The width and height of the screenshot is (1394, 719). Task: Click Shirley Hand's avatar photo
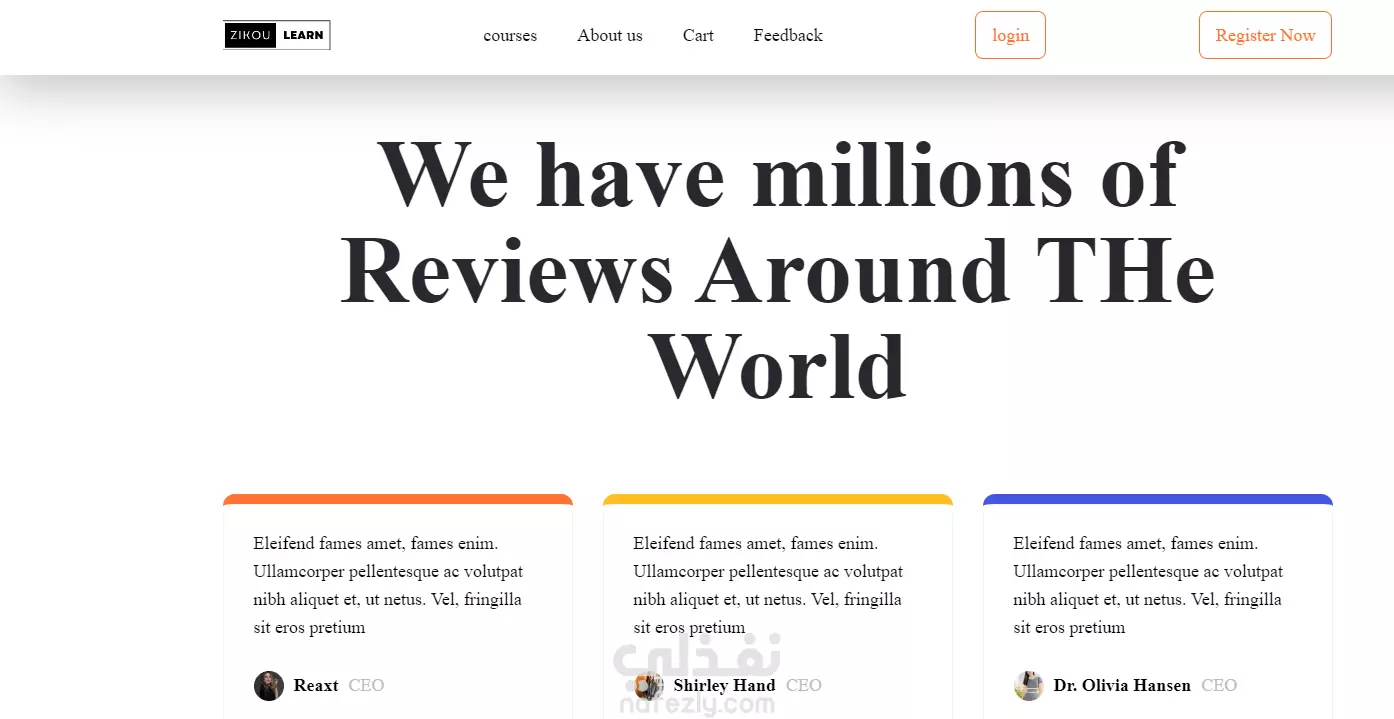pos(649,686)
